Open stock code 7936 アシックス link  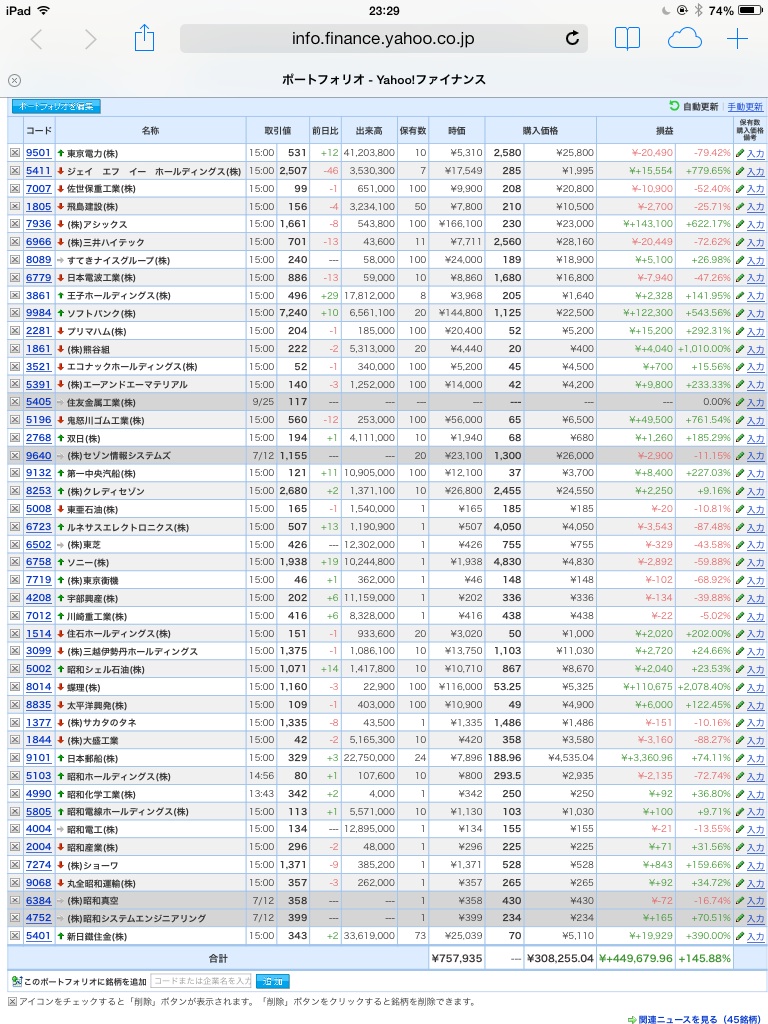39,224
